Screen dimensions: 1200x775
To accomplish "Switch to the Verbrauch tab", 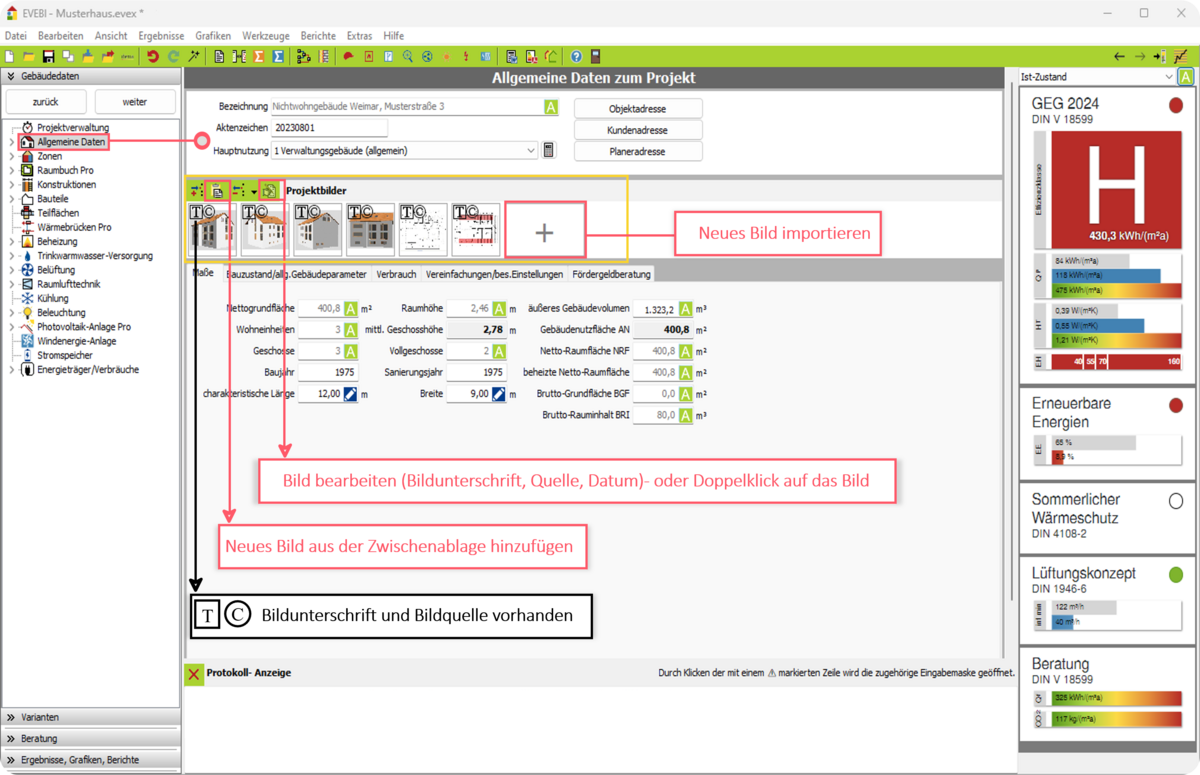I will point(396,274).
